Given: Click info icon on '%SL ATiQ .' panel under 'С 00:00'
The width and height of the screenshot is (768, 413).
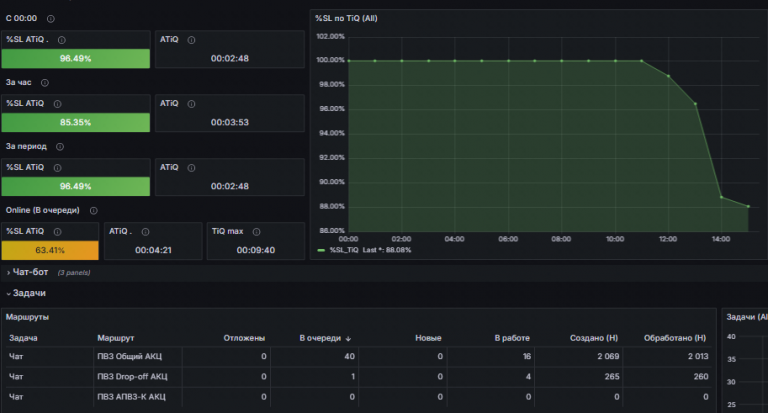Looking at the screenshot, I should point(62,40).
